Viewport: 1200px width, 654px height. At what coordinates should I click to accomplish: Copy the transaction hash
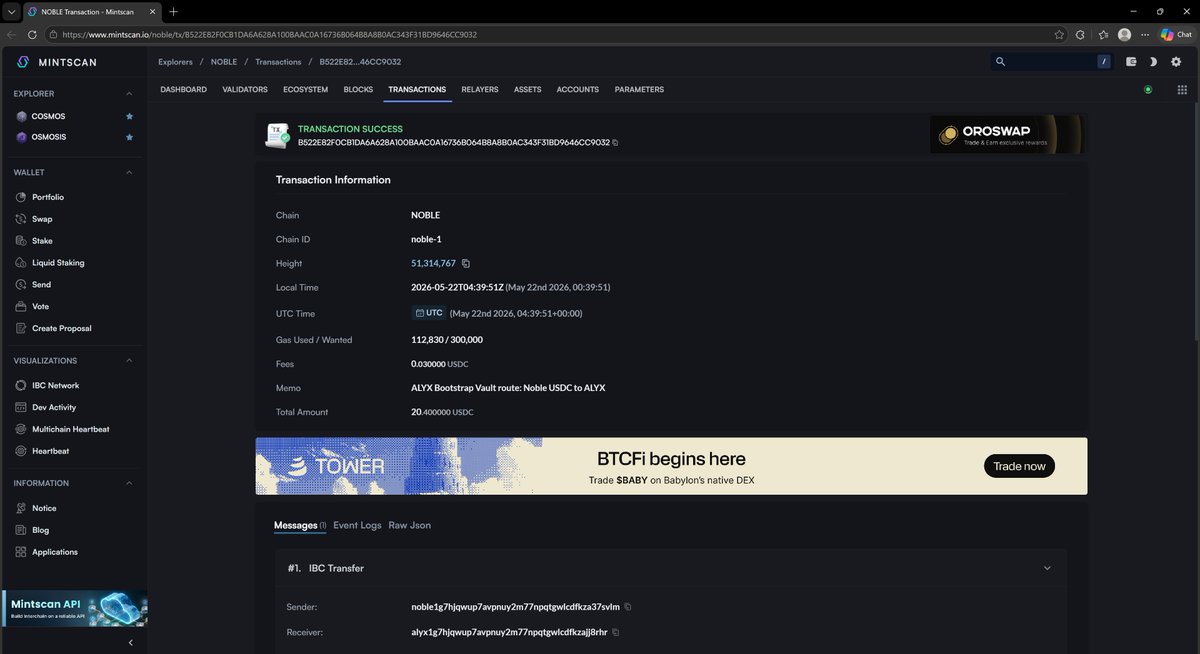[x=615, y=143]
